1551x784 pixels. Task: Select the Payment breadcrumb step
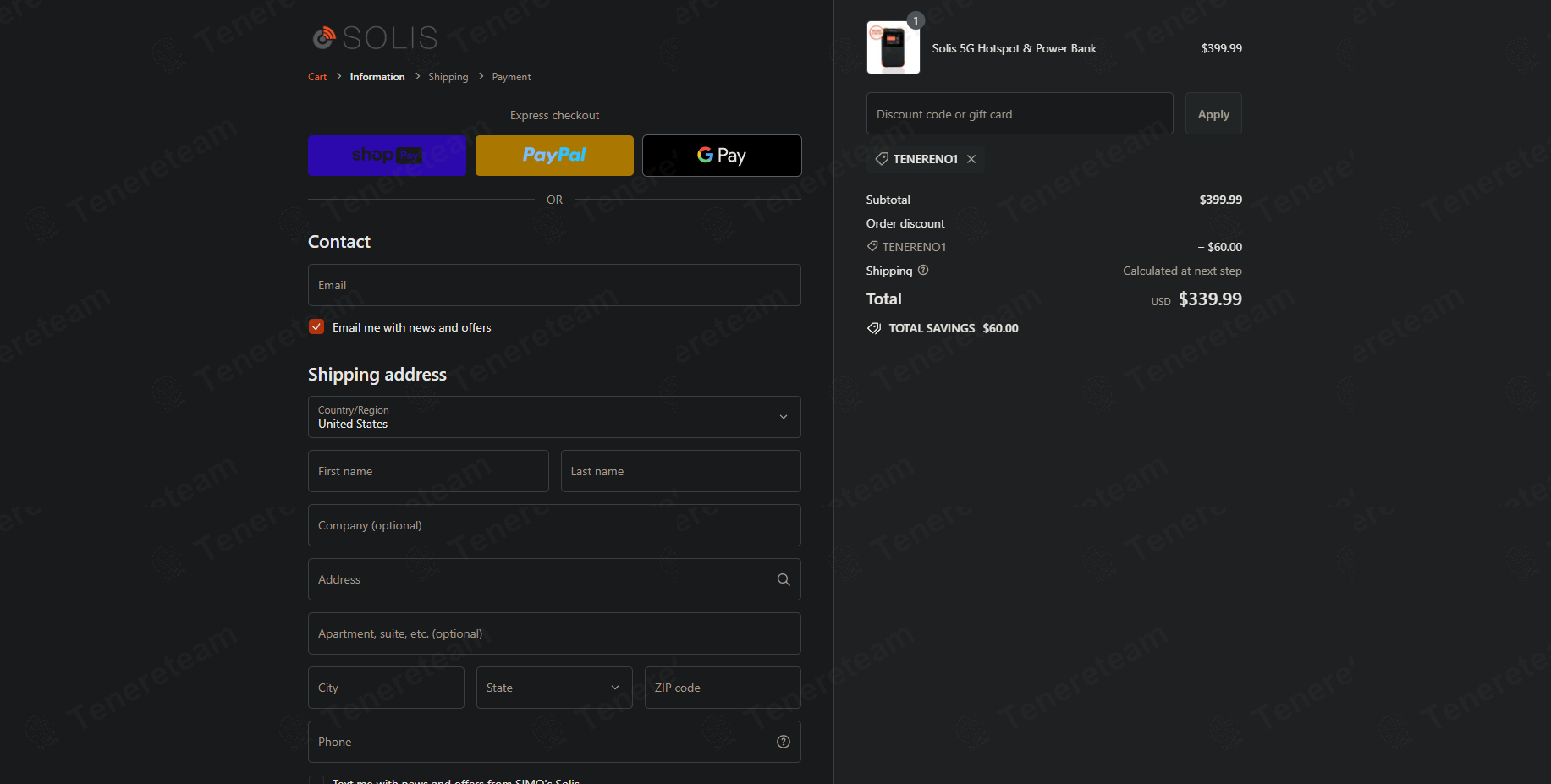point(512,77)
